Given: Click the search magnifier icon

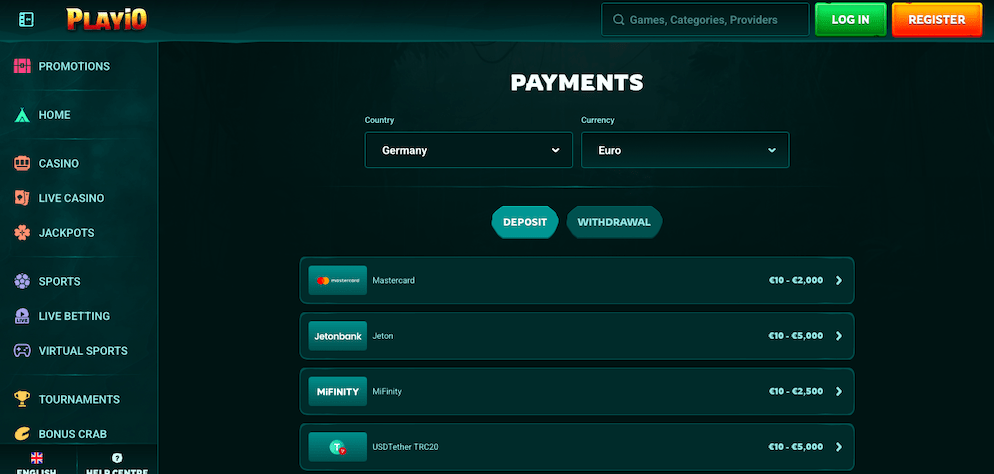Looking at the screenshot, I should pos(619,20).
